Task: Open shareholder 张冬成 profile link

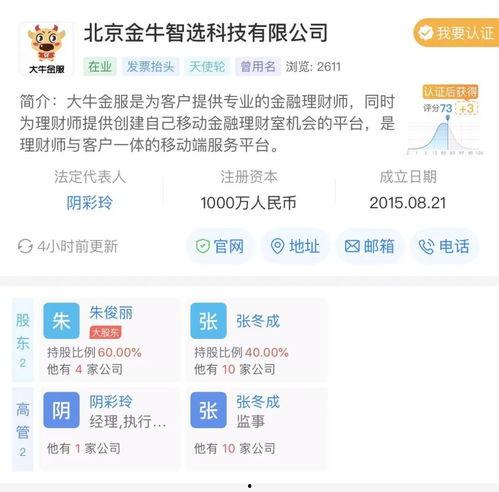Action: pyautogui.click(x=258, y=321)
